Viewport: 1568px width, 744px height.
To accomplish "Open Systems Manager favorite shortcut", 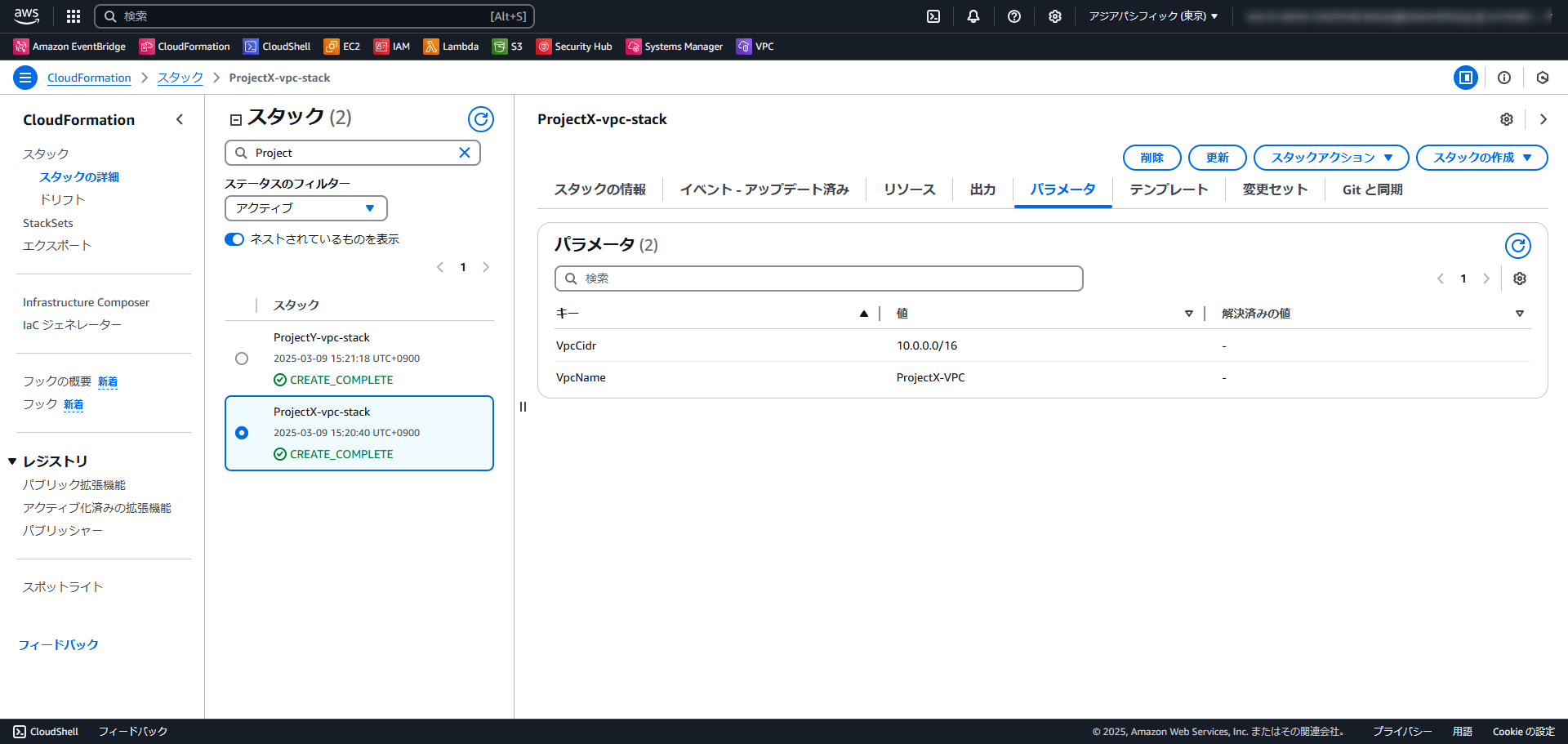I will coord(675,47).
